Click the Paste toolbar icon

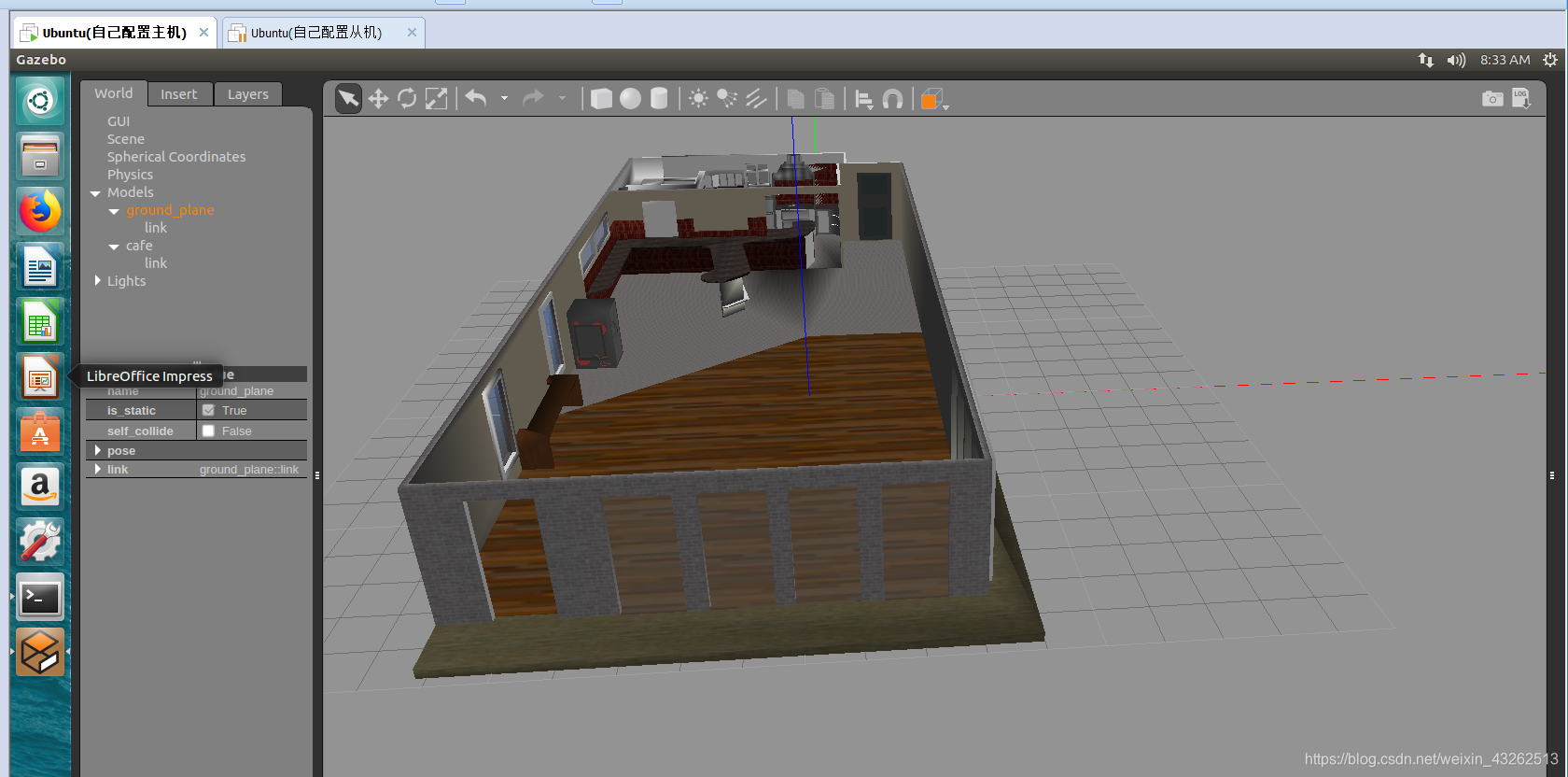pyautogui.click(x=824, y=99)
